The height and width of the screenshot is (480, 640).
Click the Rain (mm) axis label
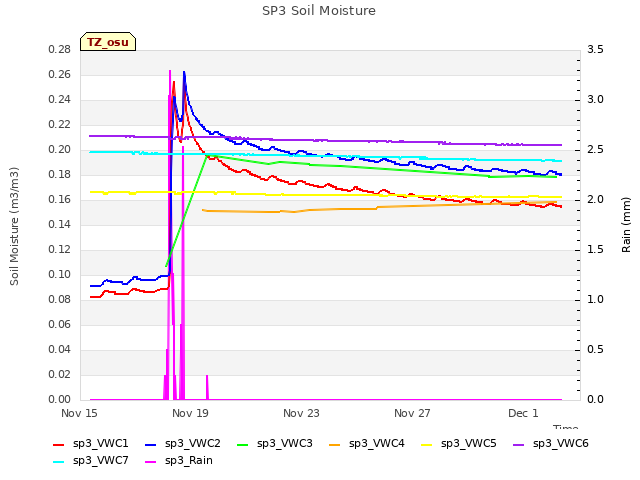coord(626,225)
